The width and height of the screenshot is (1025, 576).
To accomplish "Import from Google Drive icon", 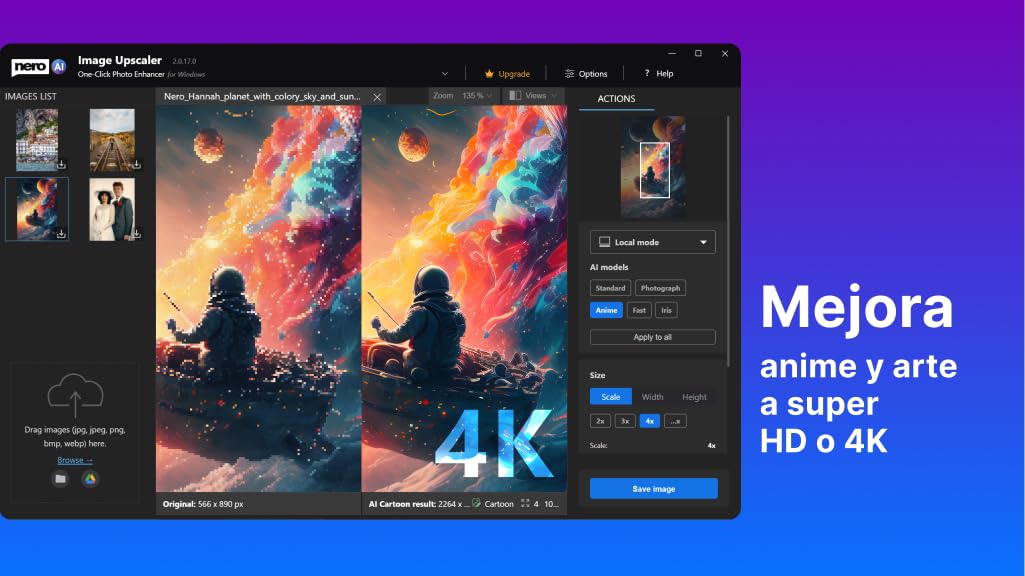I will point(90,479).
